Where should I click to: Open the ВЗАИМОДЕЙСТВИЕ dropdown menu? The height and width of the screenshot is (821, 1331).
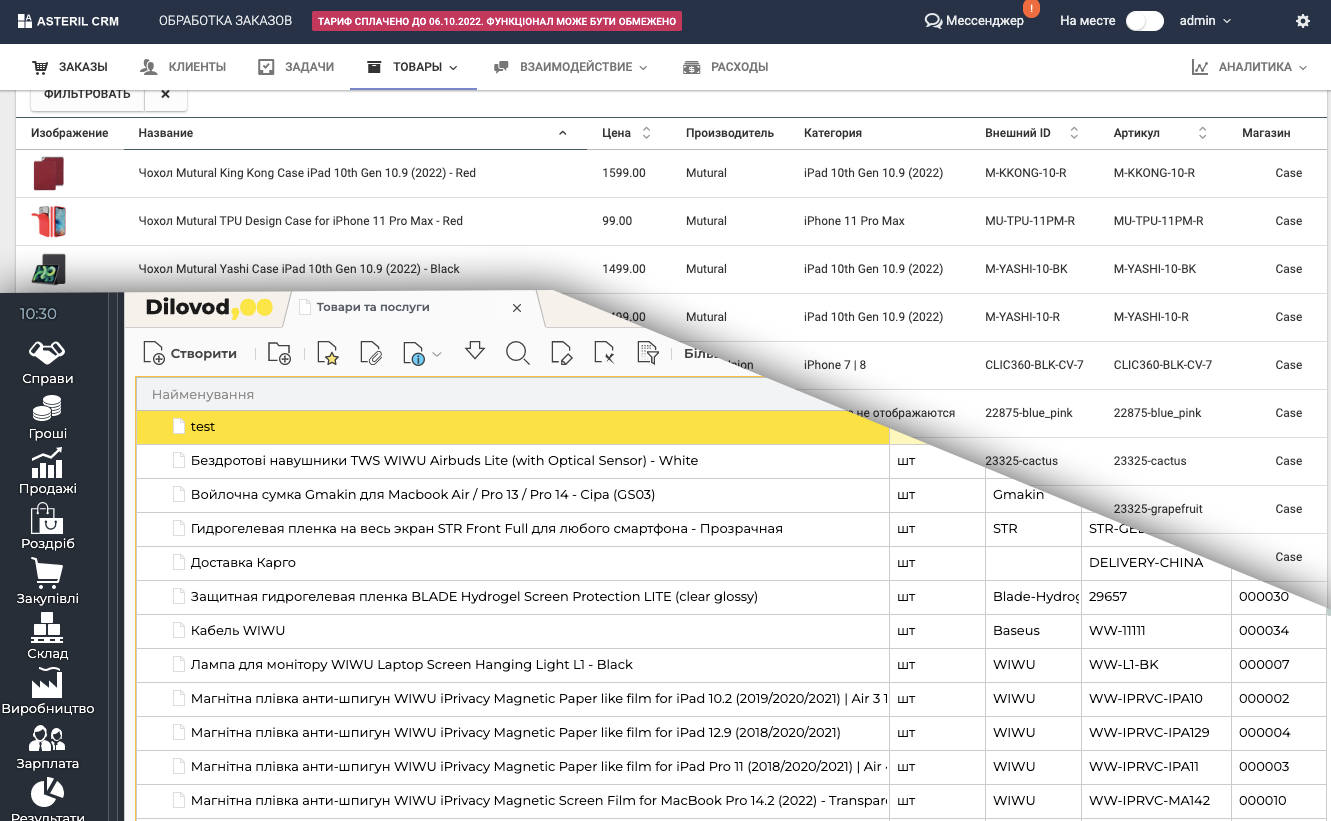570,67
